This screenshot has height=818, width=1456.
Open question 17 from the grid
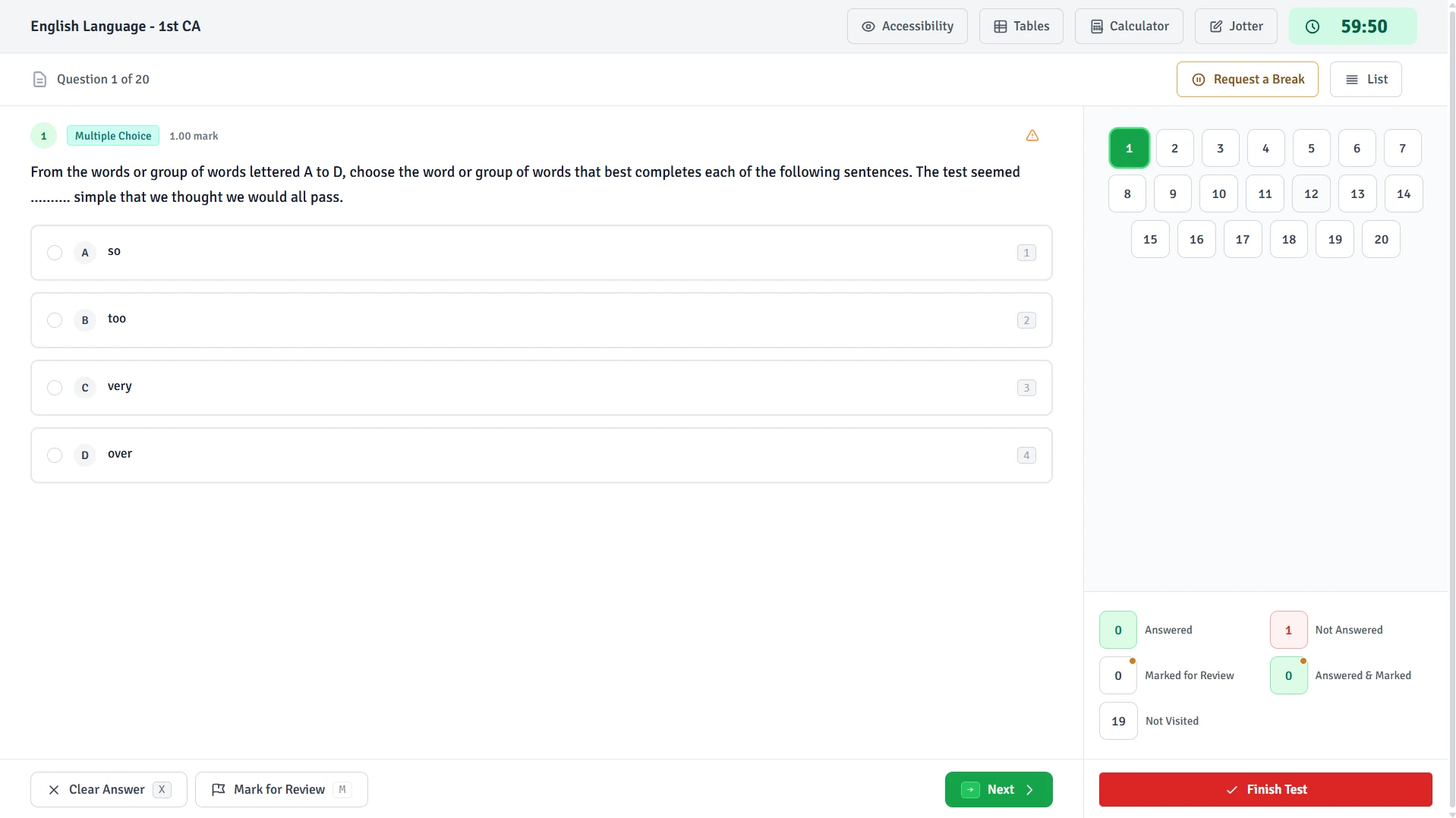pos(1242,240)
